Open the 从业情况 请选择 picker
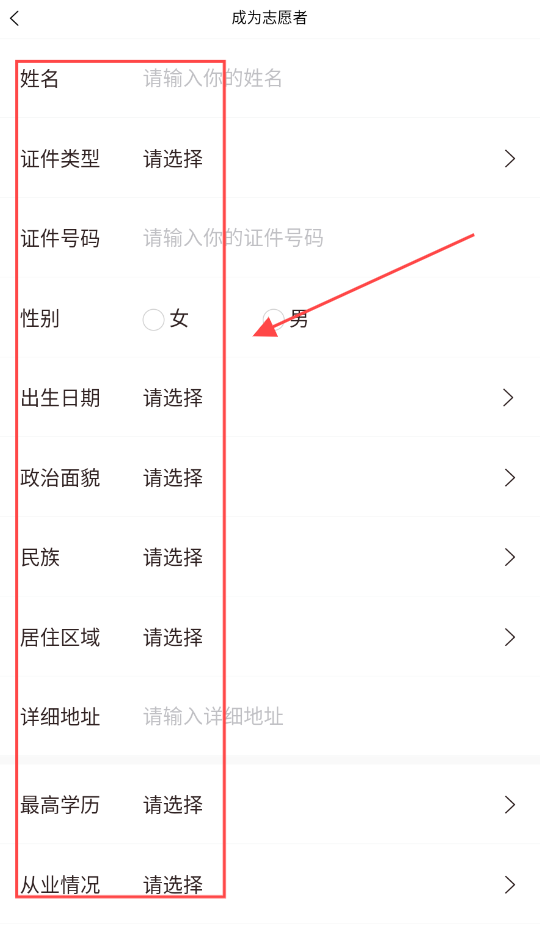This screenshot has height=948, width=540. 173,885
